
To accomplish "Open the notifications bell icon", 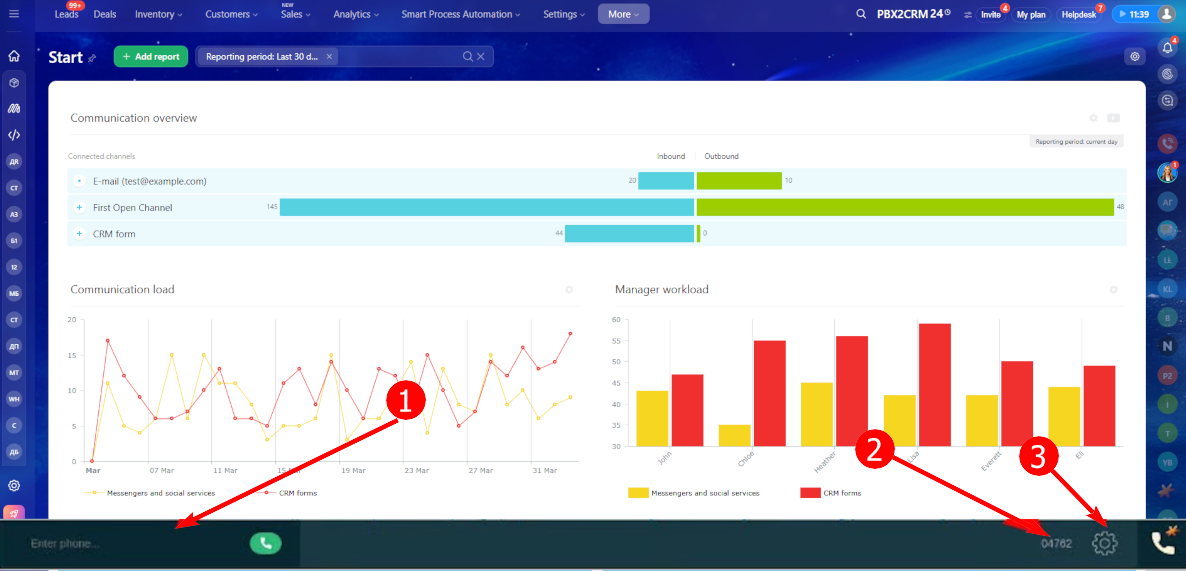I will [x=1168, y=48].
